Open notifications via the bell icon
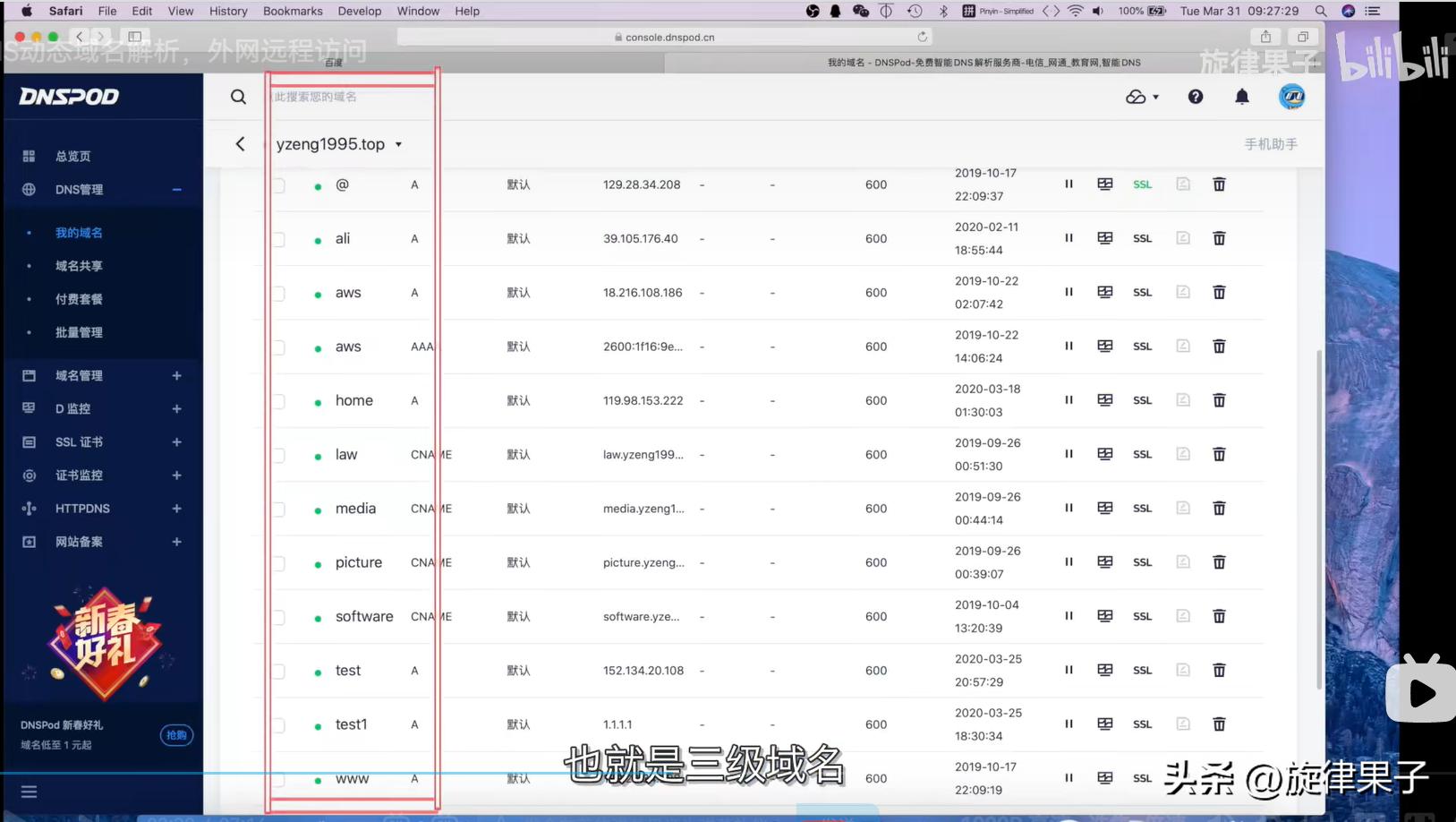Screen dimensions: 1456x822 1242,97
